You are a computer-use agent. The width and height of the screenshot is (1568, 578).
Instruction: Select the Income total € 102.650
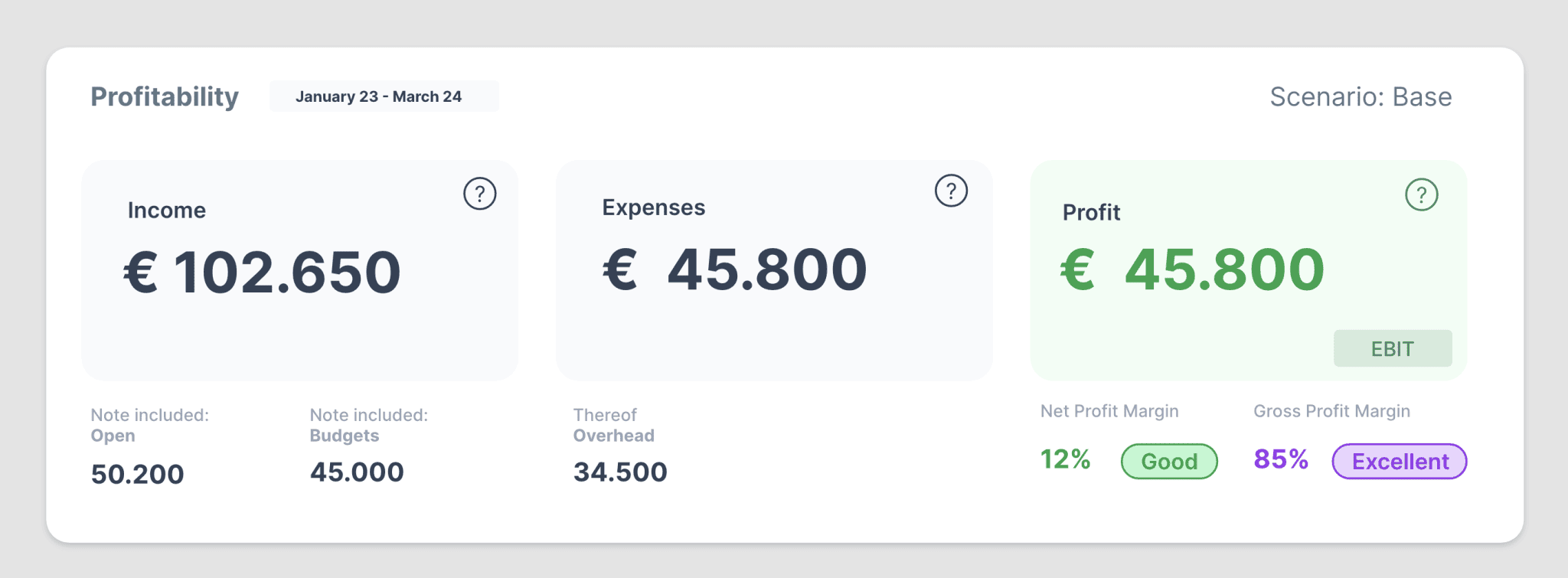pos(262,273)
